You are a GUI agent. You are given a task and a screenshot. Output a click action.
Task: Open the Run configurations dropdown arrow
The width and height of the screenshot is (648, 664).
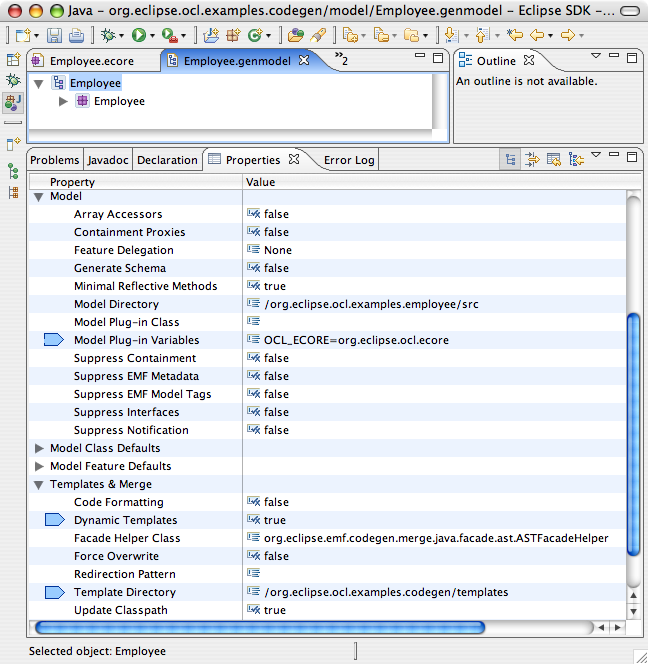point(152,36)
